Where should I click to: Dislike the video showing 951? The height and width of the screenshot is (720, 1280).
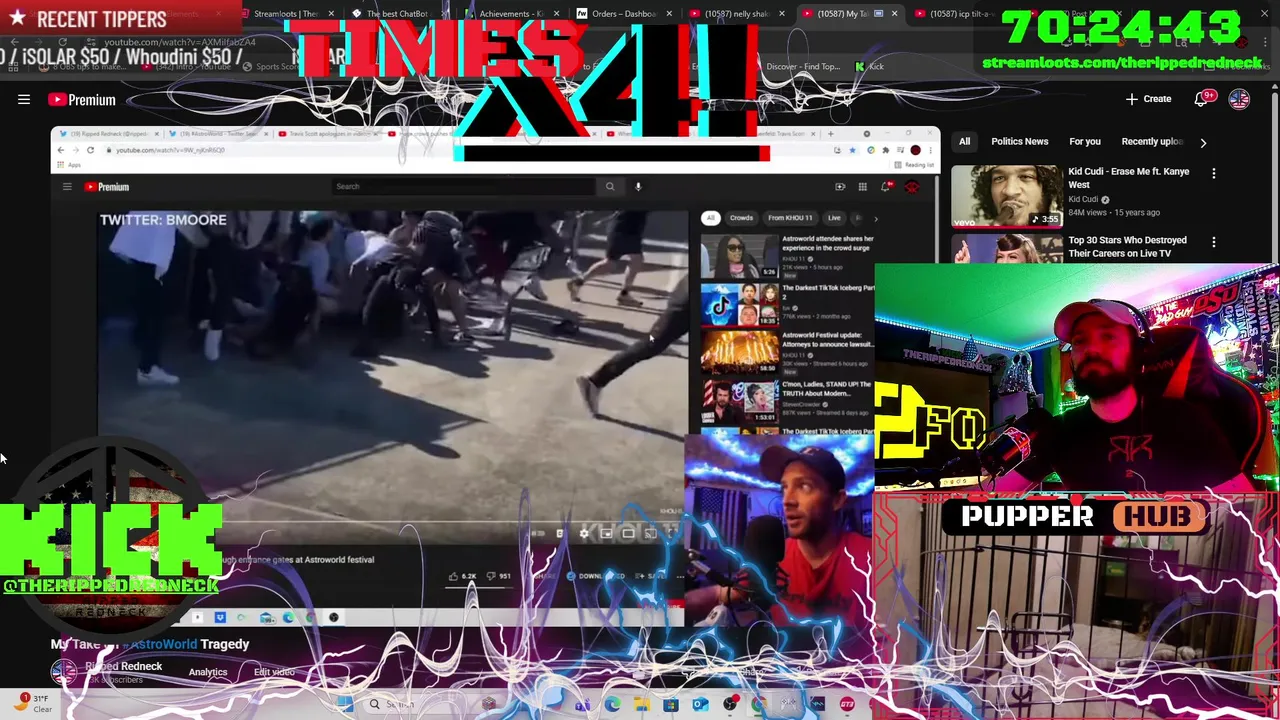(x=499, y=576)
